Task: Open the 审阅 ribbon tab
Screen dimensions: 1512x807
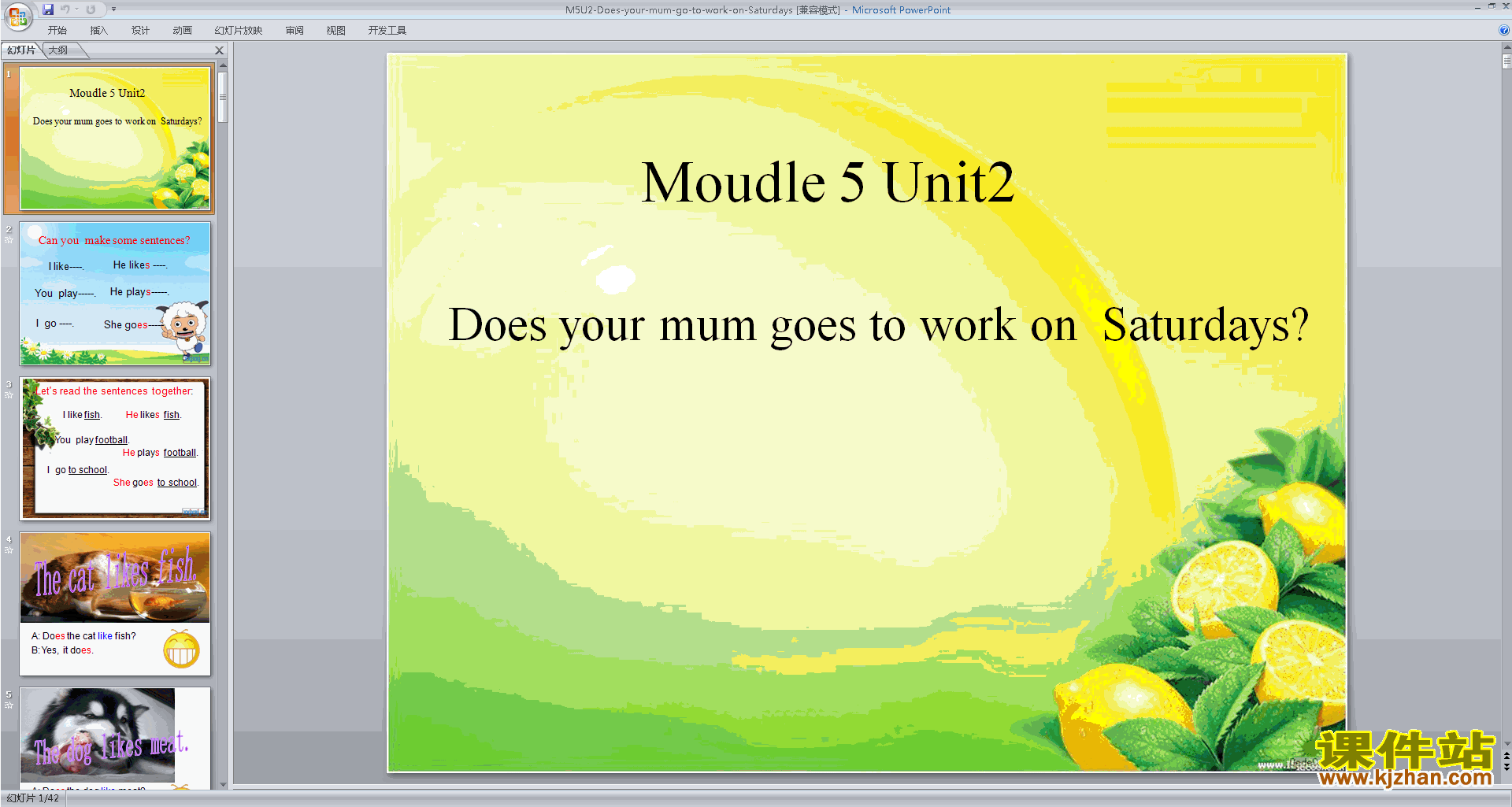Action: click(x=295, y=31)
